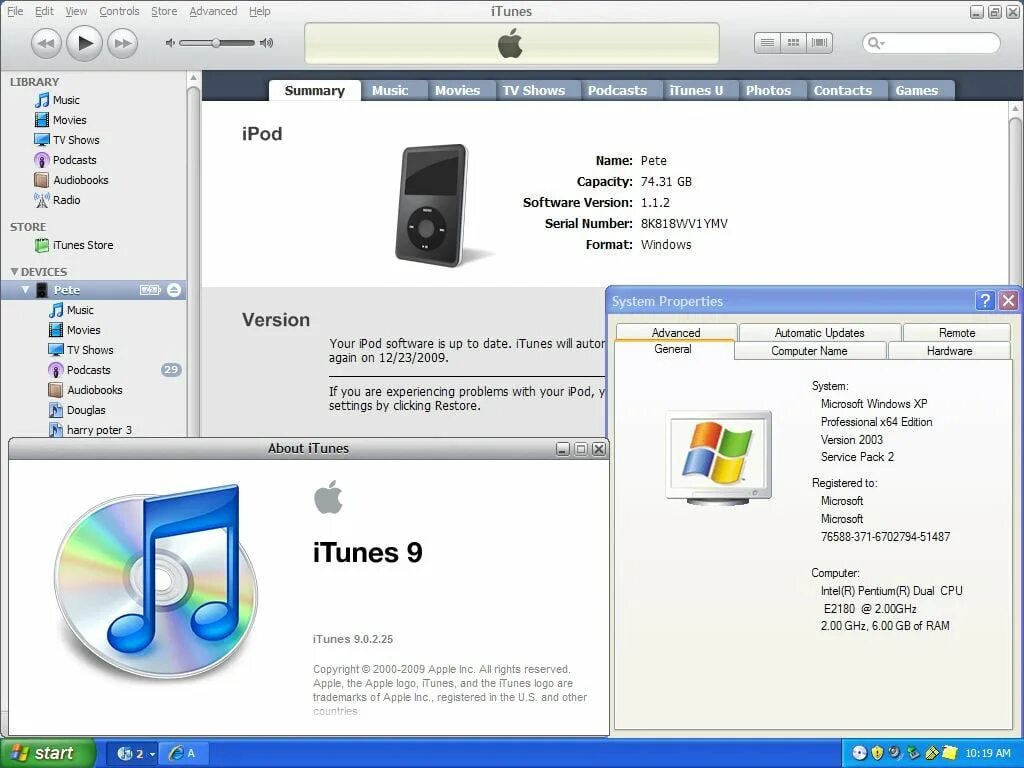Image resolution: width=1024 pixels, height=768 pixels.
Task: Click the System Properties help question button
Action: [984, 300]
